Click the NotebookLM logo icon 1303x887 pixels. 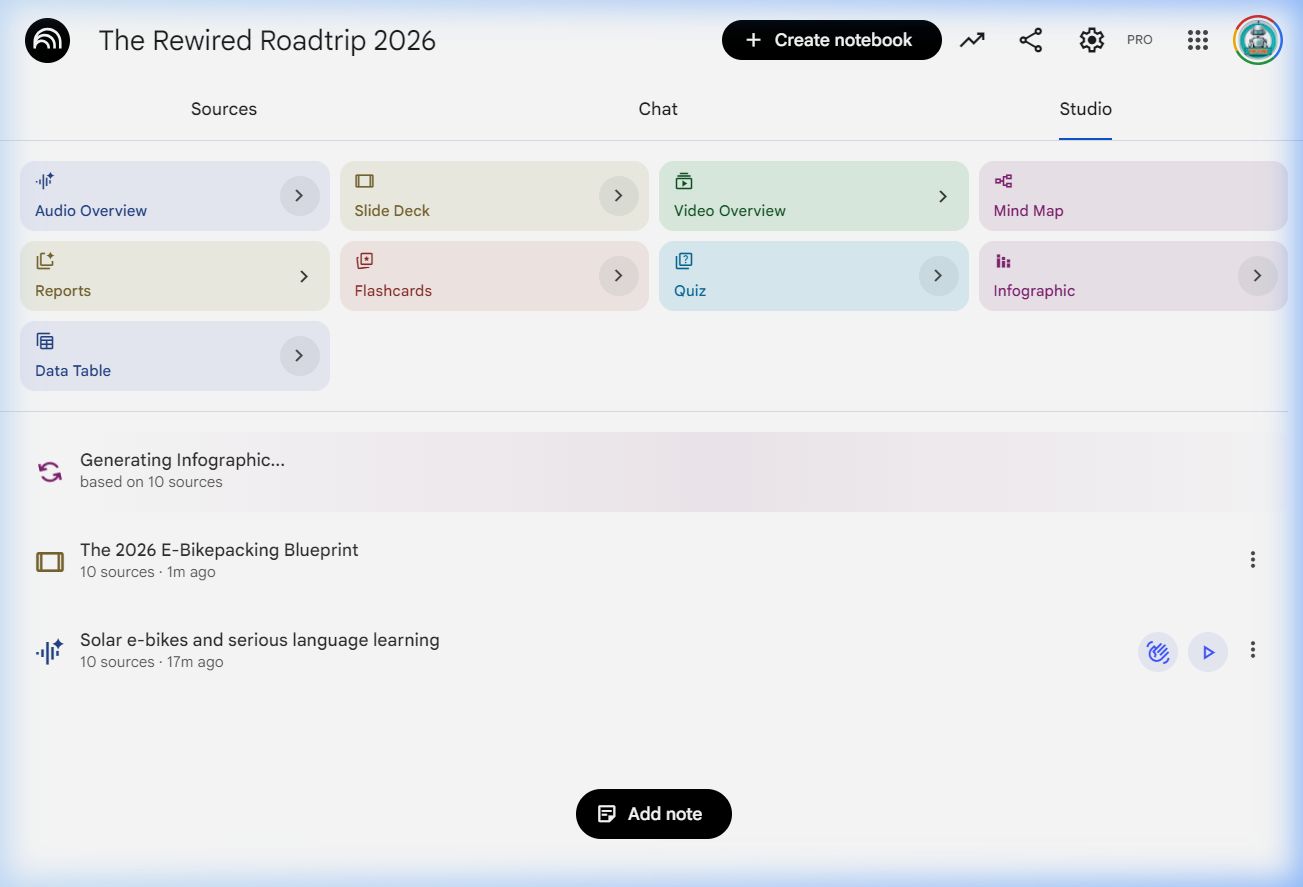[47, 41]
